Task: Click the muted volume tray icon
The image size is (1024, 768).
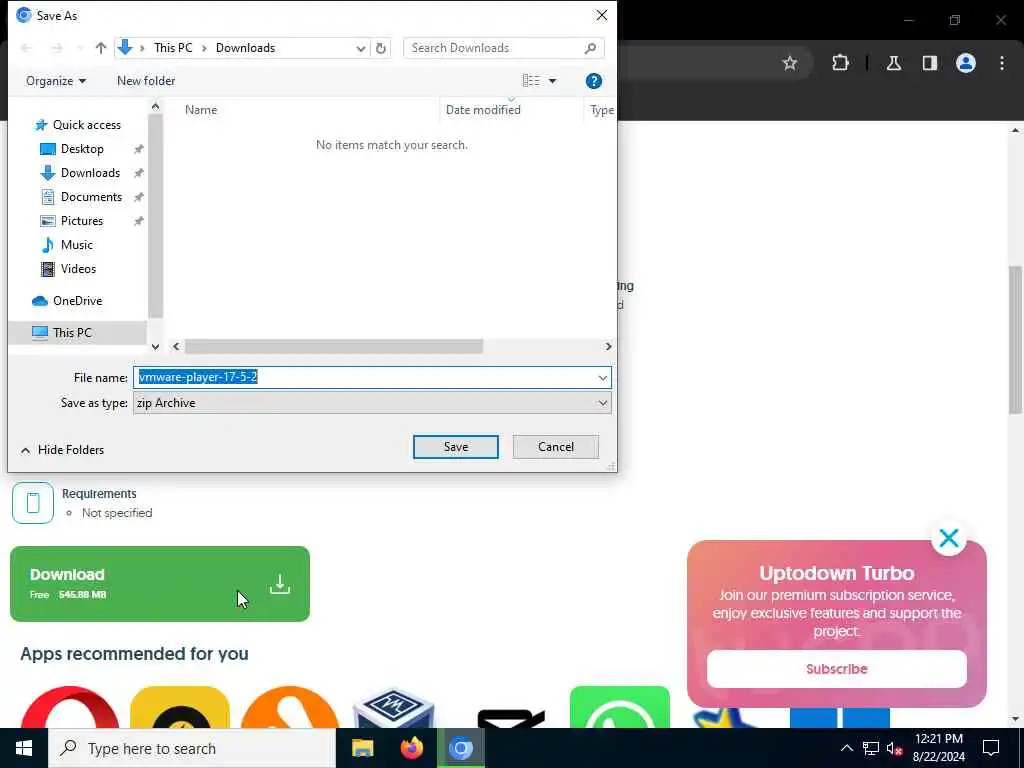Action: pos(894,748)
